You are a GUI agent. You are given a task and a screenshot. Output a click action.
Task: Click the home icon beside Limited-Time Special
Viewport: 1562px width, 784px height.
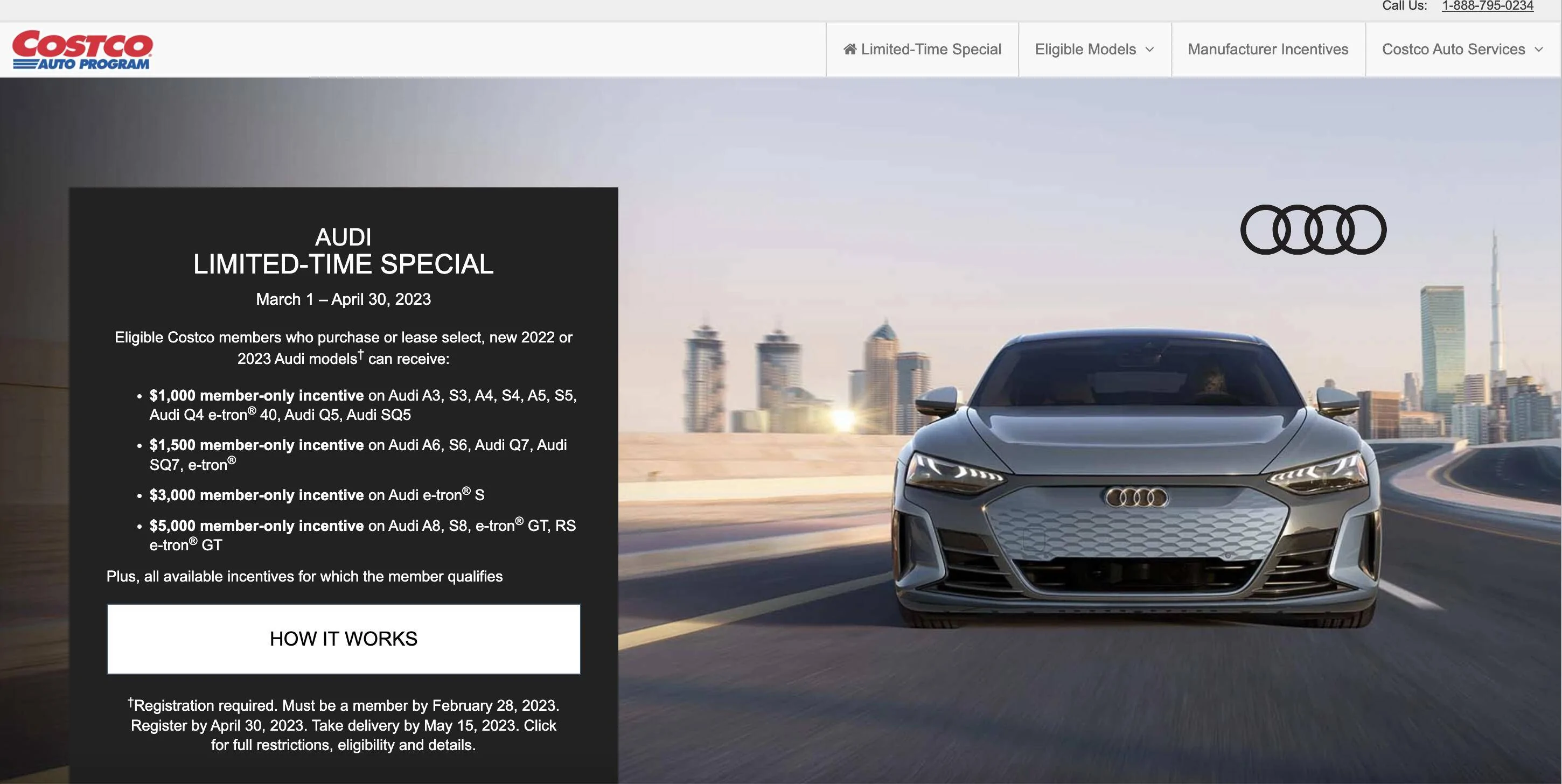[850, 49]
